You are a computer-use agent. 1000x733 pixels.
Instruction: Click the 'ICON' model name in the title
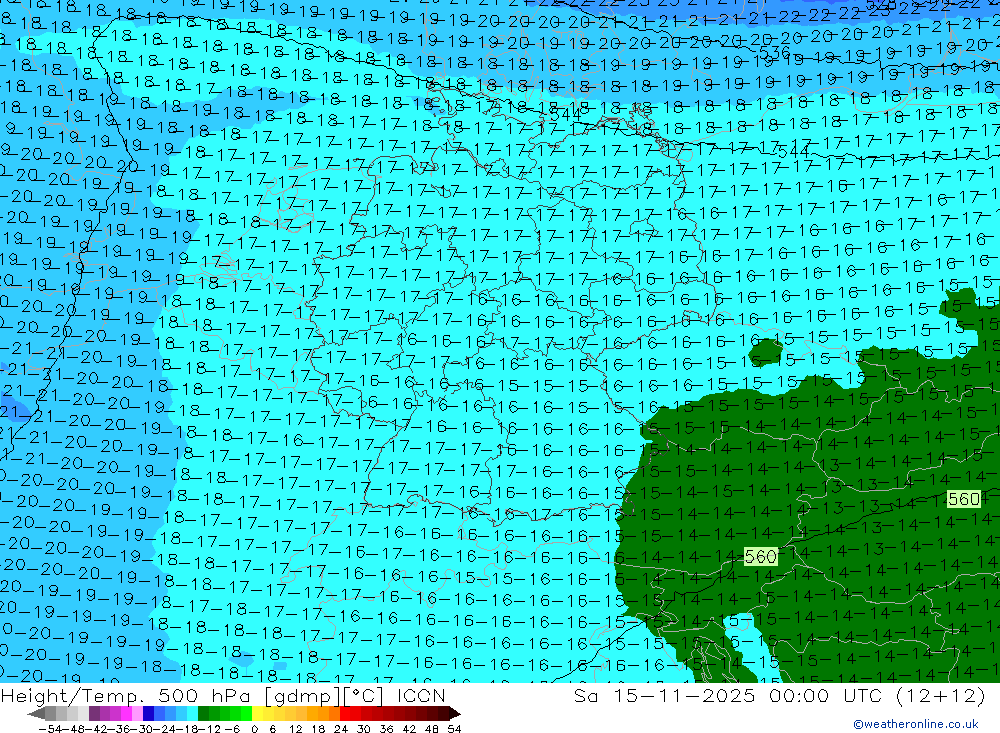coord(421,695)
